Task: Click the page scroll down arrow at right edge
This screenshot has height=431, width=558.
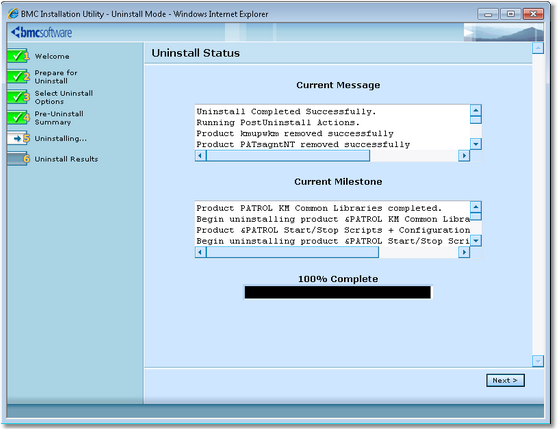Action: [538, 361]
